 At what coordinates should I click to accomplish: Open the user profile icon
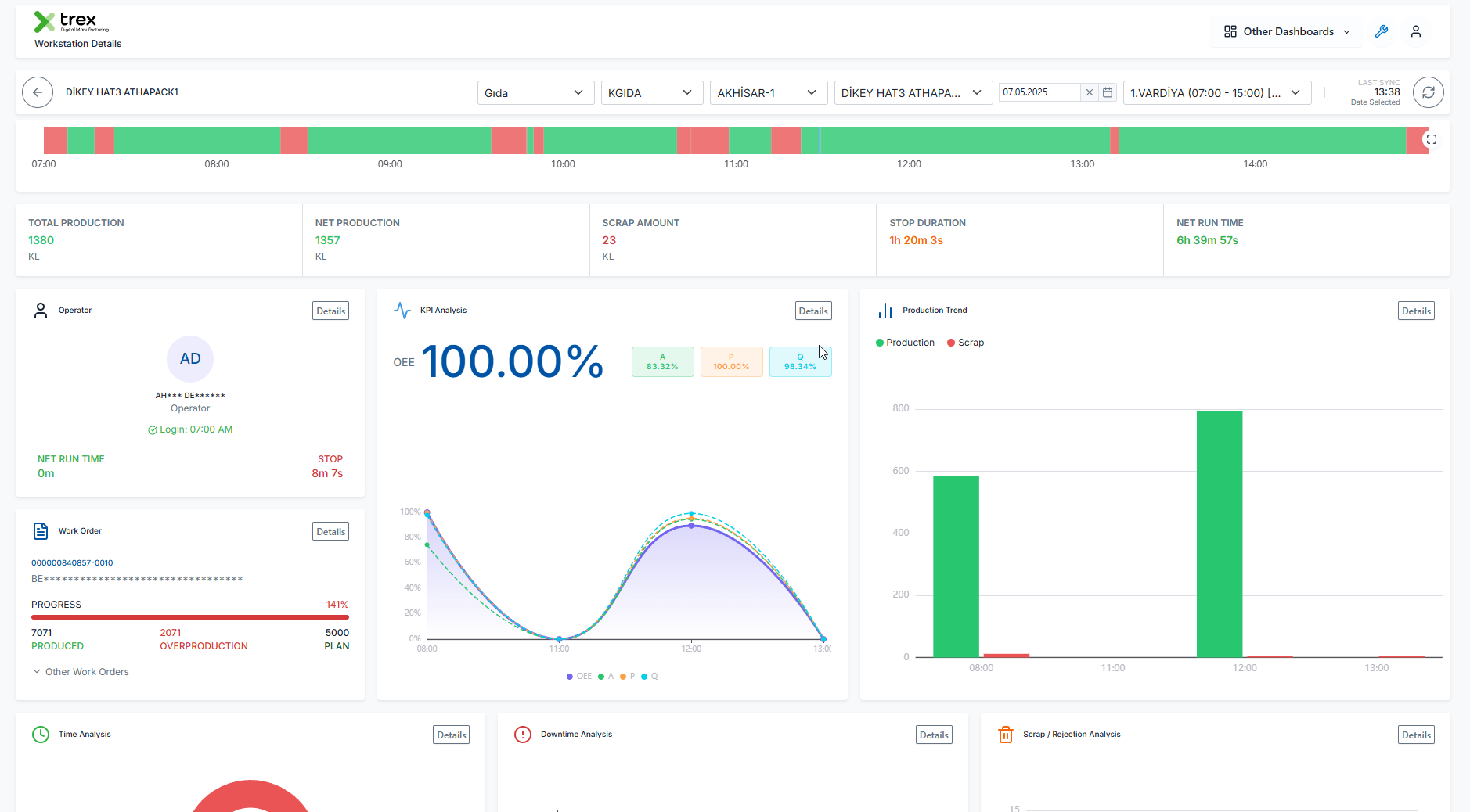[1416, 31]
